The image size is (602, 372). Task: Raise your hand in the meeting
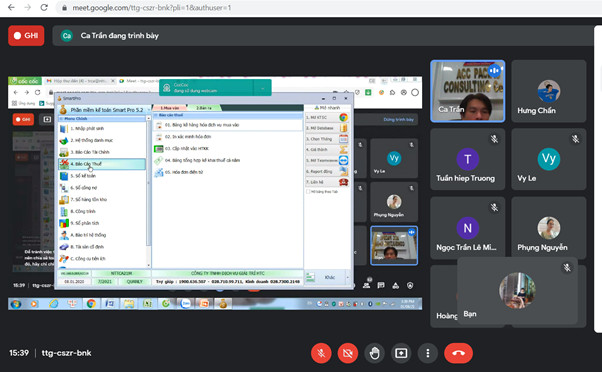pos(374,353)
